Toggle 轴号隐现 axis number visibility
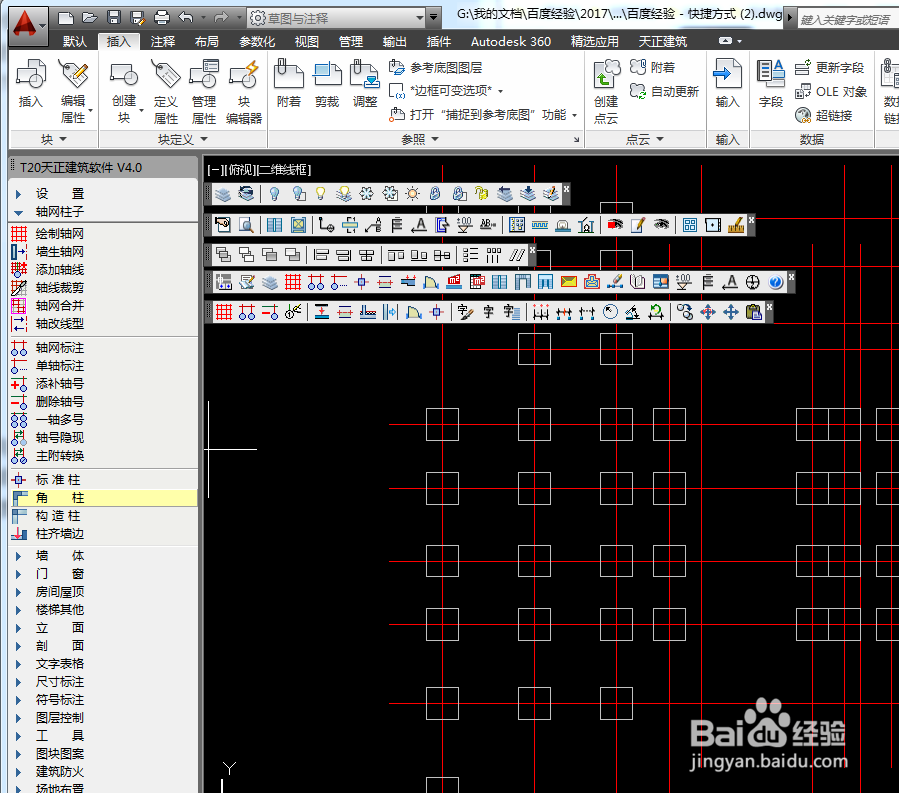Screen dimensions: 899x793 click(59, 438)
